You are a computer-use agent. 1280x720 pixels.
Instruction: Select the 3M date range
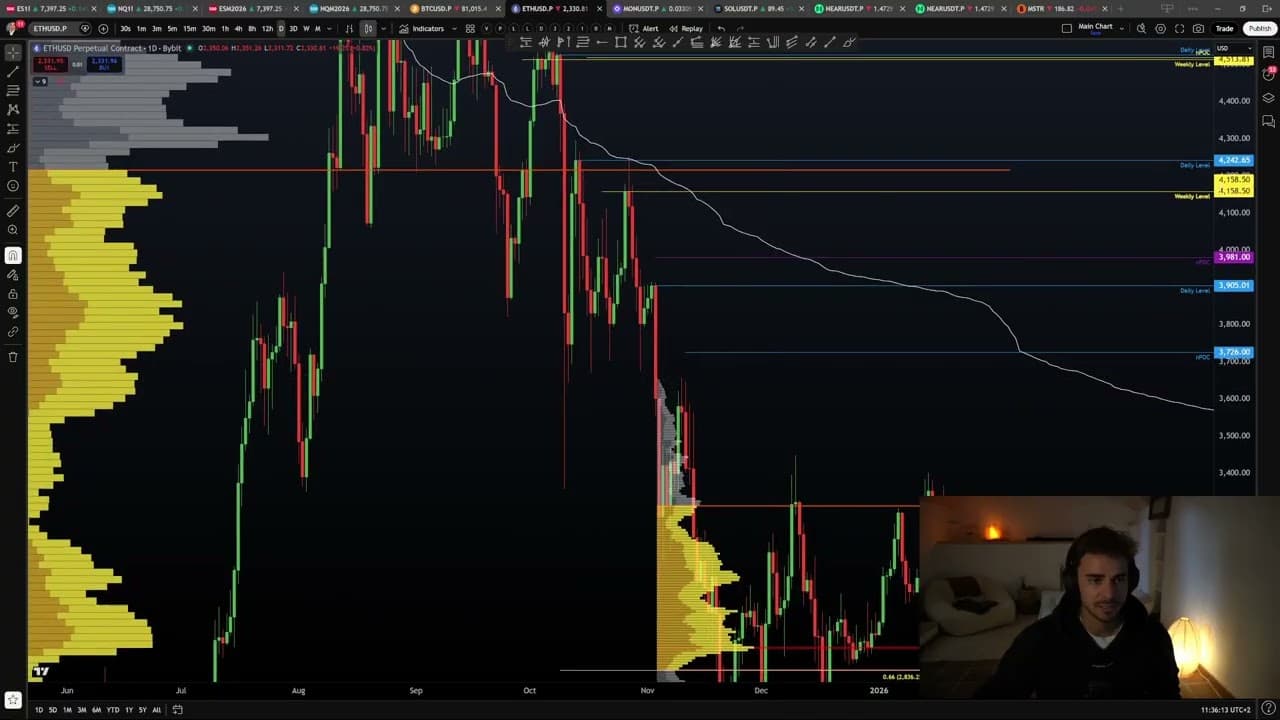click(81, 710)
